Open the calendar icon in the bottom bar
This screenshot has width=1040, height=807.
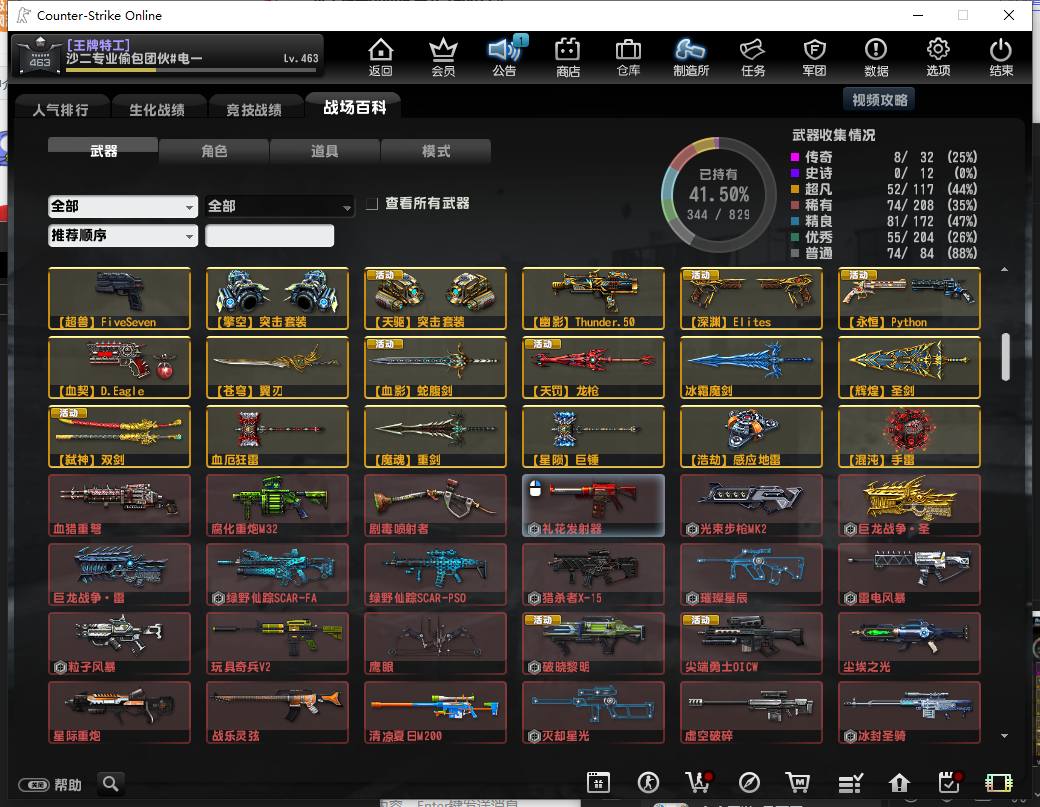click(x=598, y=782)
